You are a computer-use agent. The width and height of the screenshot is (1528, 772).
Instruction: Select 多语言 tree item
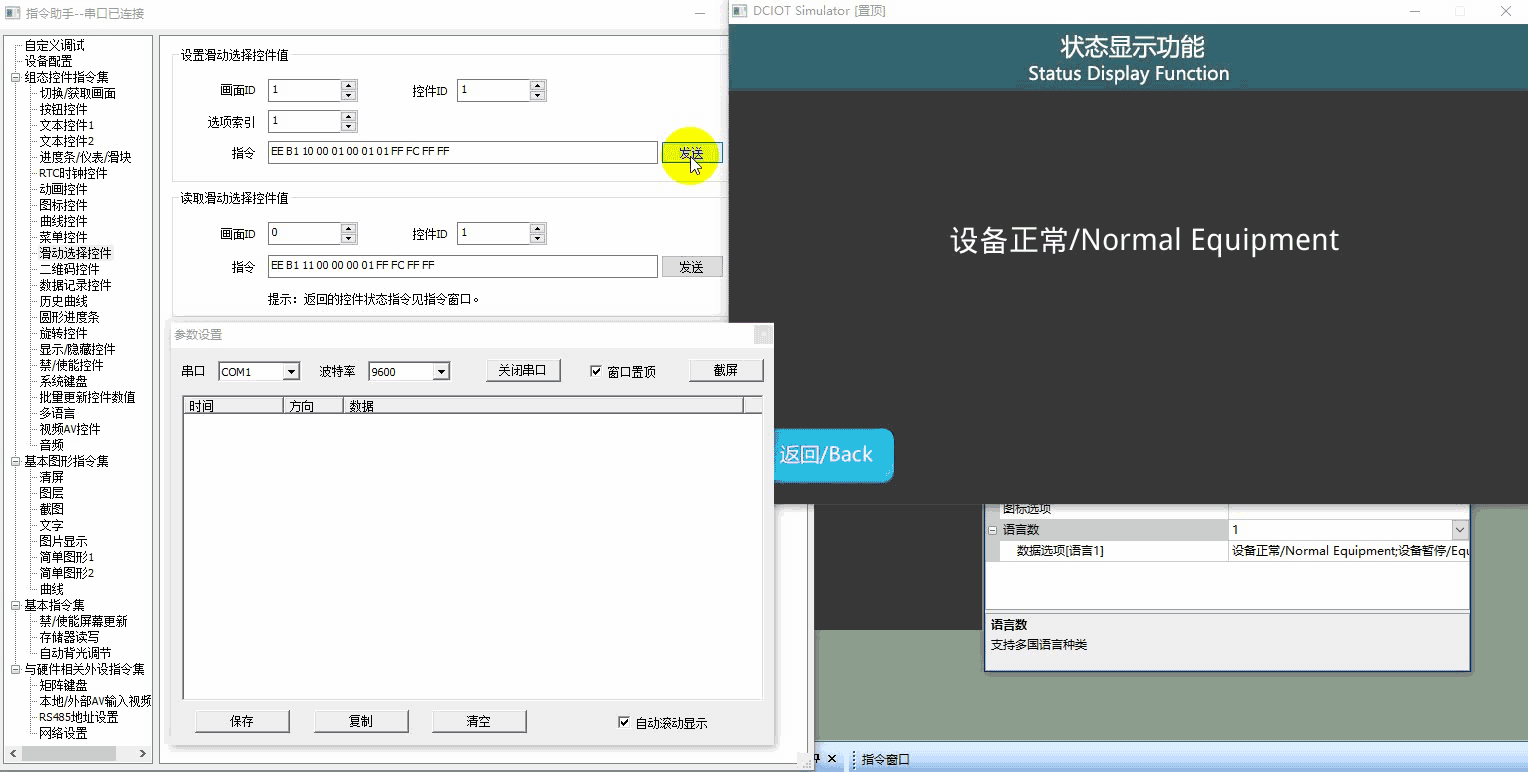tap(57, 413)
